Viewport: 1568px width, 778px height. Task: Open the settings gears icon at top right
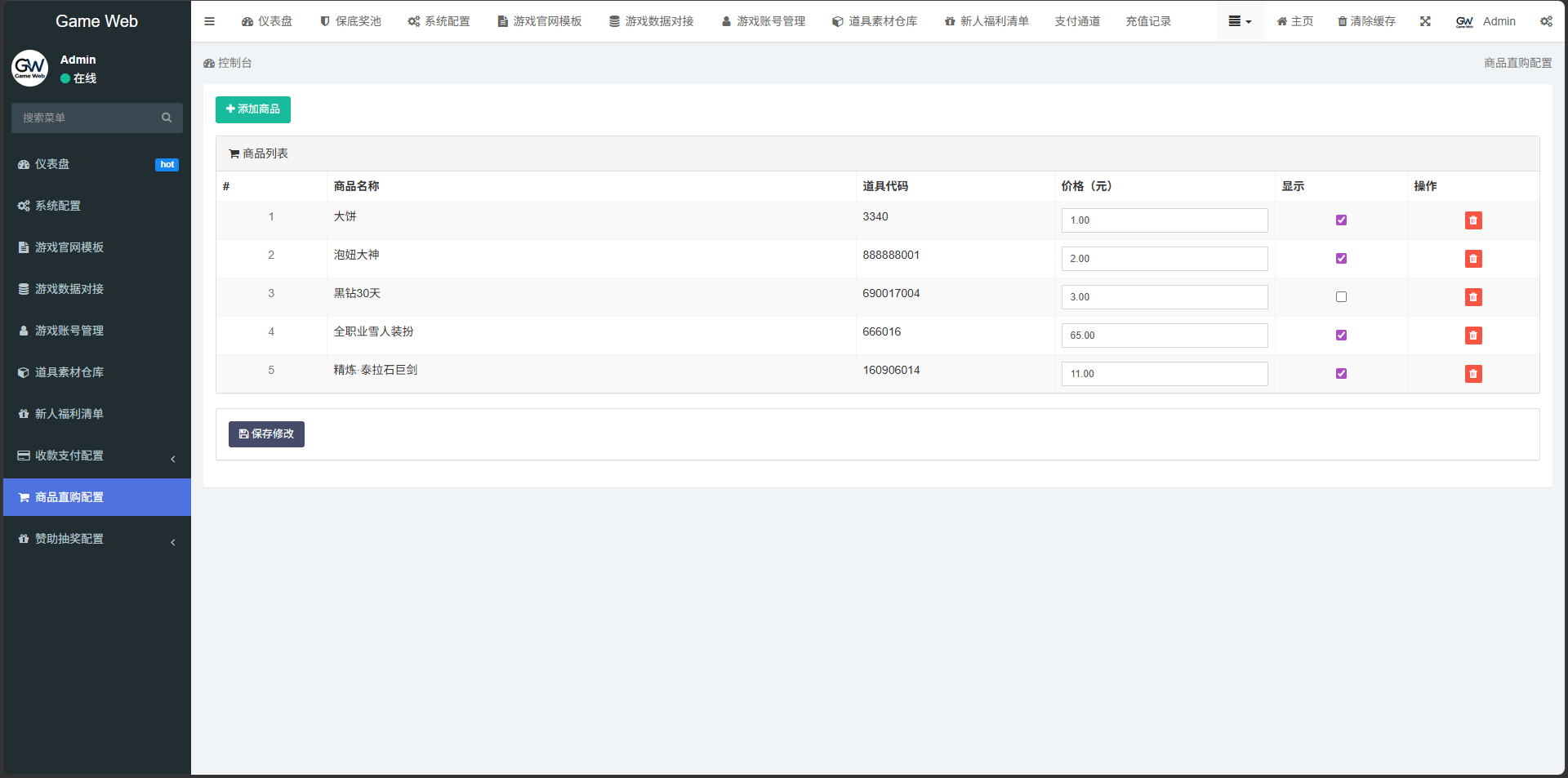[x=1546, y=21]
